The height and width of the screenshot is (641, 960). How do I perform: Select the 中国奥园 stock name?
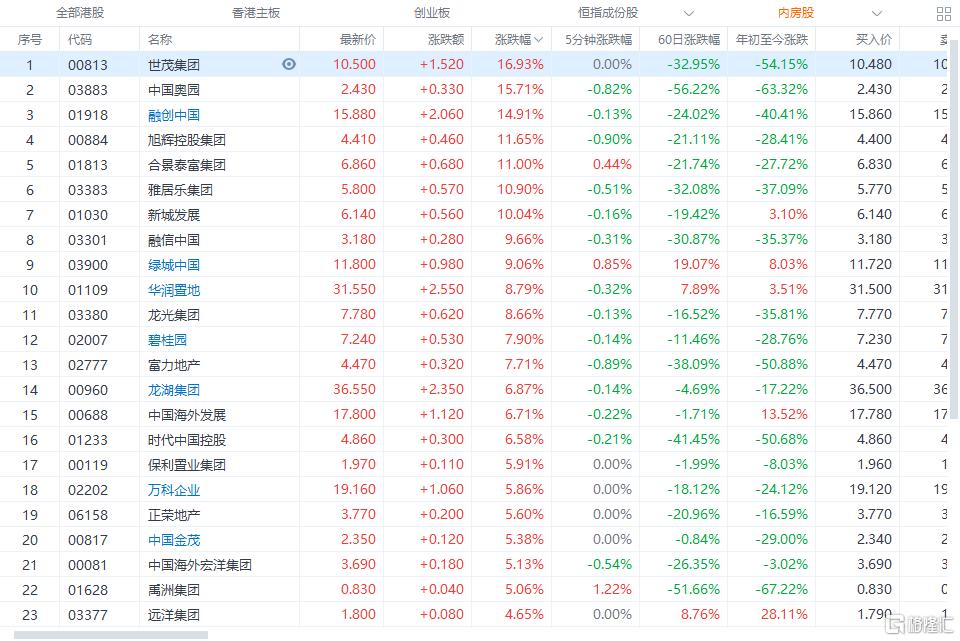point(174,89)
